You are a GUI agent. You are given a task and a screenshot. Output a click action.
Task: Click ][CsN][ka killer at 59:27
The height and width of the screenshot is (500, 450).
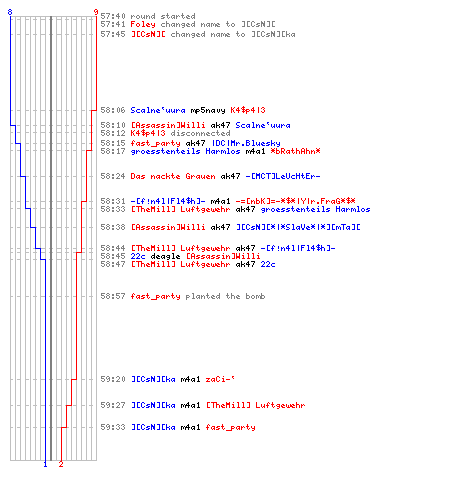[x=153, y=405]
